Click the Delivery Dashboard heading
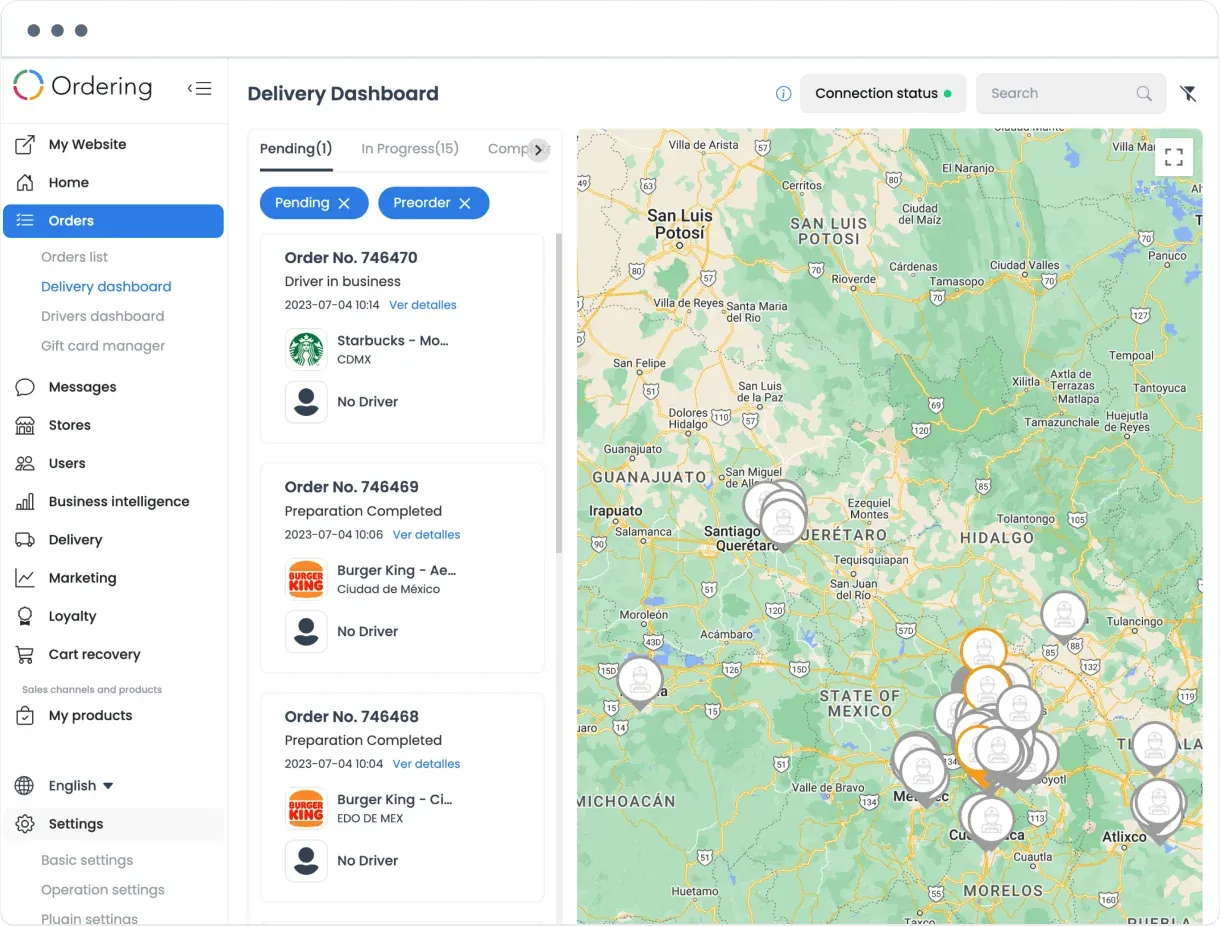 click(x=343, y=94)
